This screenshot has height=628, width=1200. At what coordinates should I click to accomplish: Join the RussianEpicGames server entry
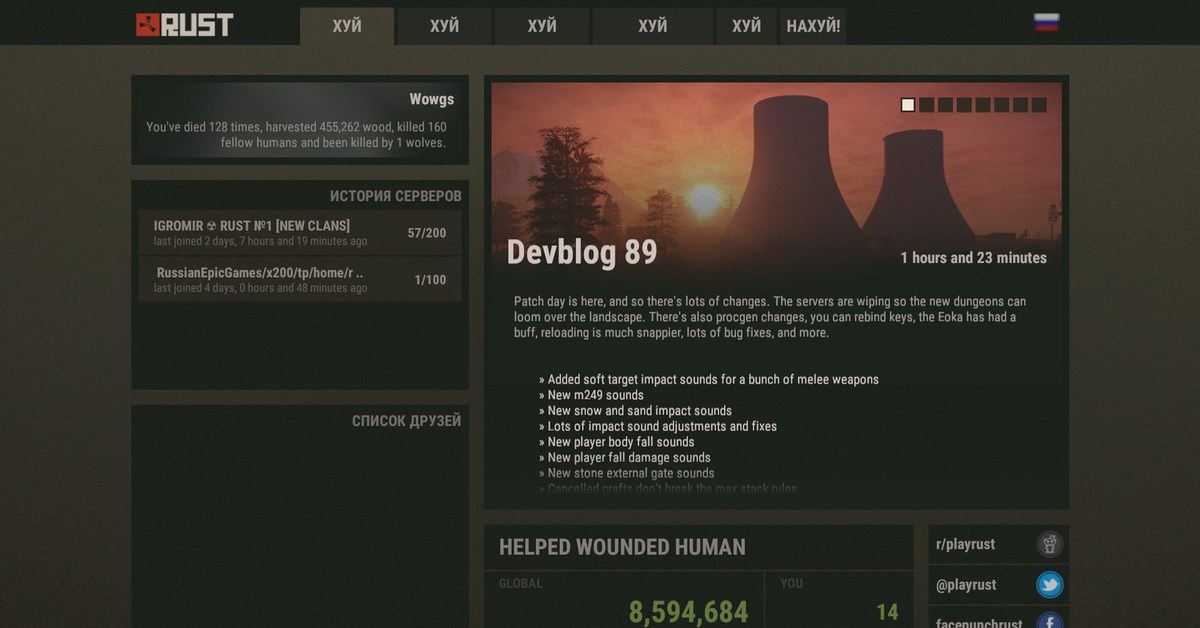[300, 279]
